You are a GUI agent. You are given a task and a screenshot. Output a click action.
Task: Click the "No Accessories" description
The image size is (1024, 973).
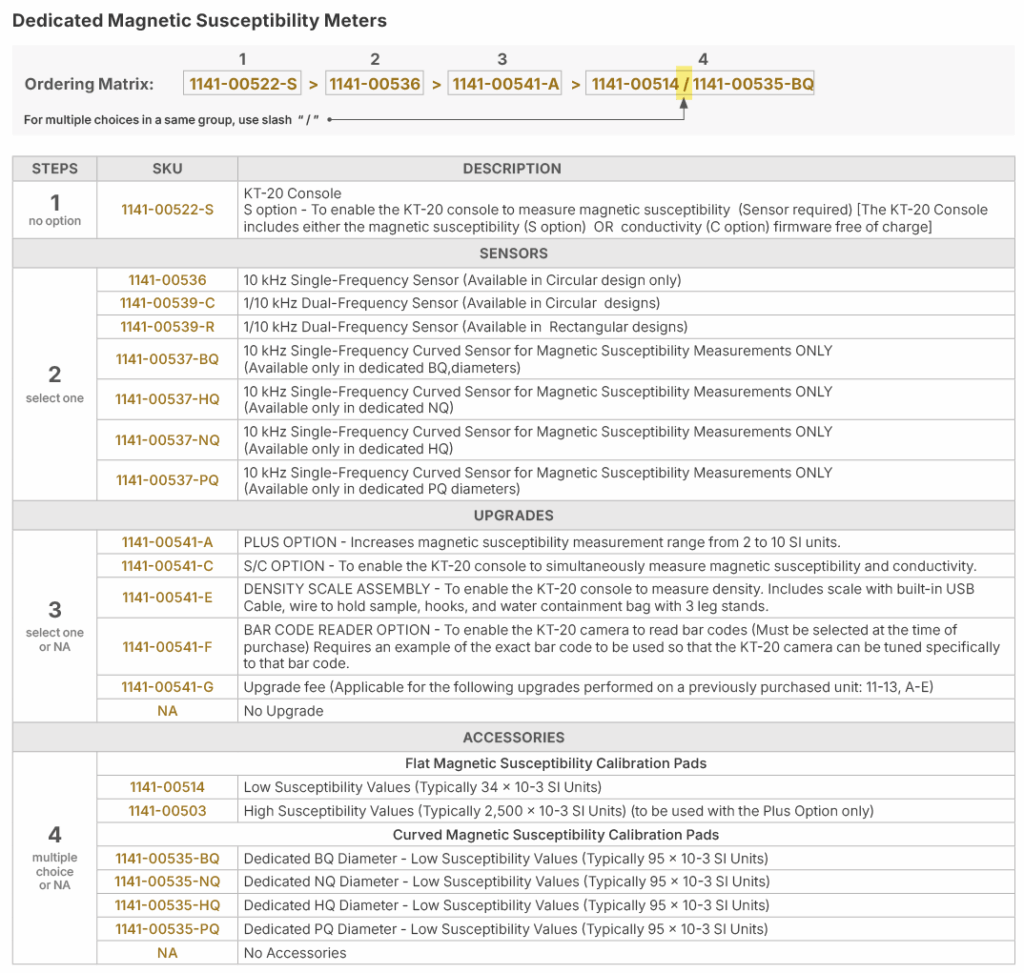tap(295, 953)
